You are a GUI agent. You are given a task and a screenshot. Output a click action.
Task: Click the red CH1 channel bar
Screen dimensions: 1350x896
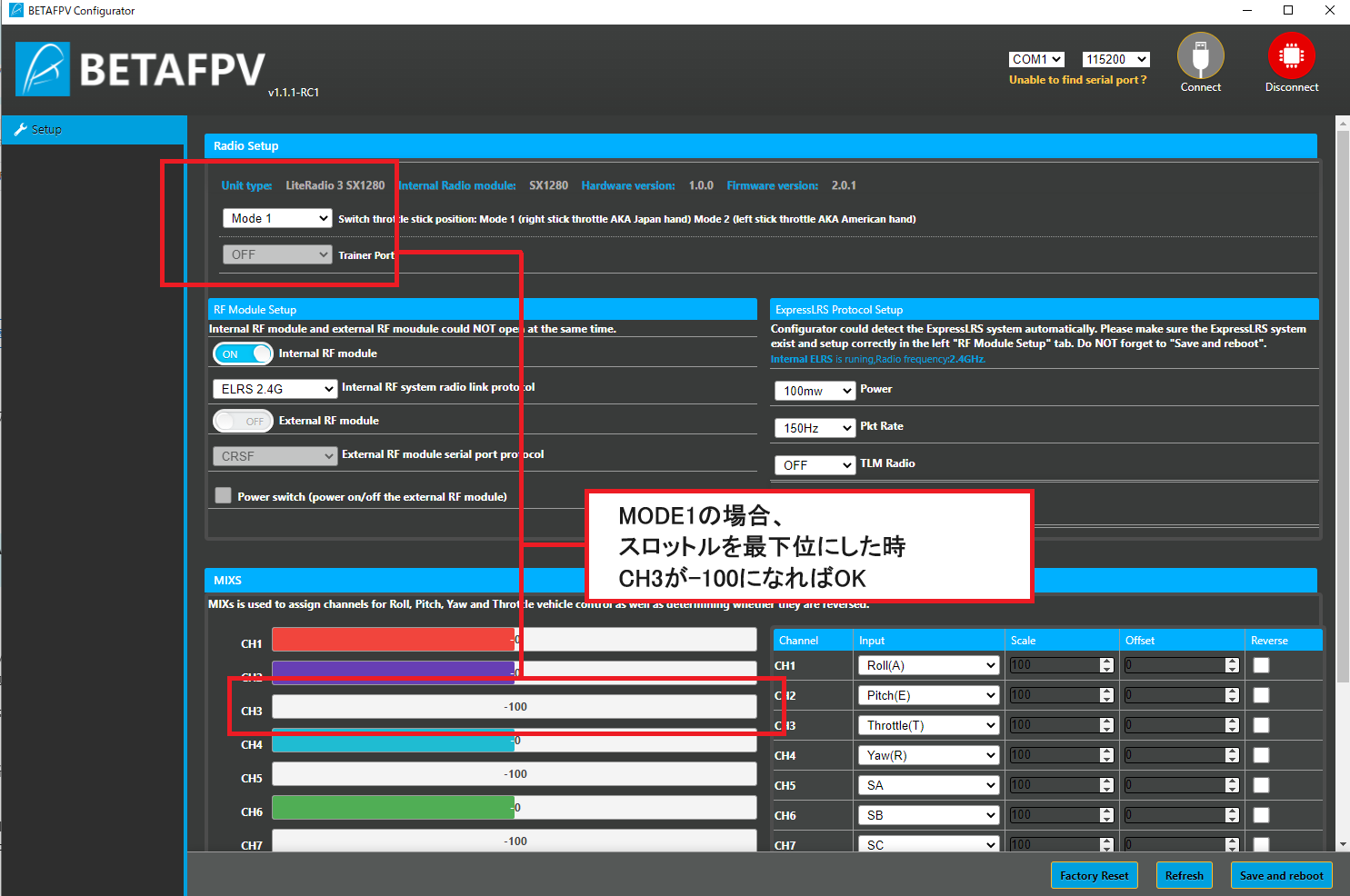pos(394,640)
